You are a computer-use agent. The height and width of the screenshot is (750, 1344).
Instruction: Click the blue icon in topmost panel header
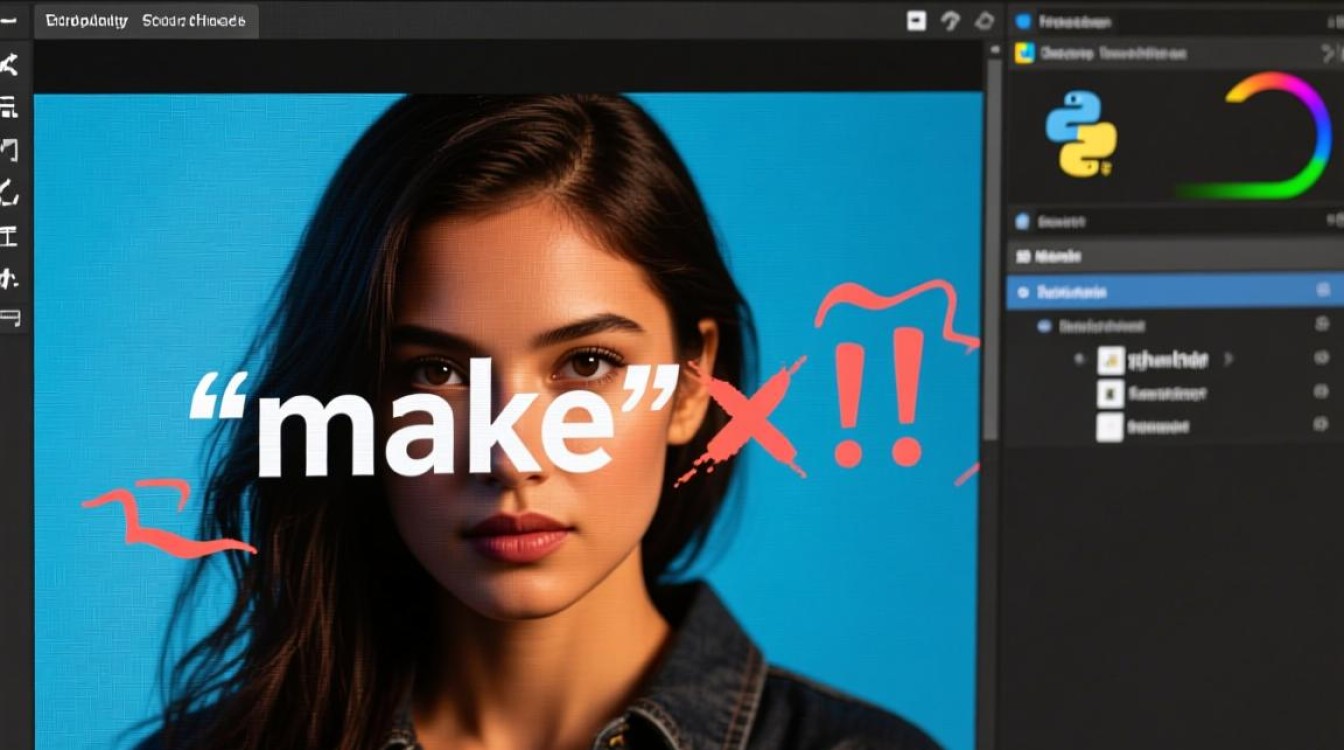(x=1022, y=21)
